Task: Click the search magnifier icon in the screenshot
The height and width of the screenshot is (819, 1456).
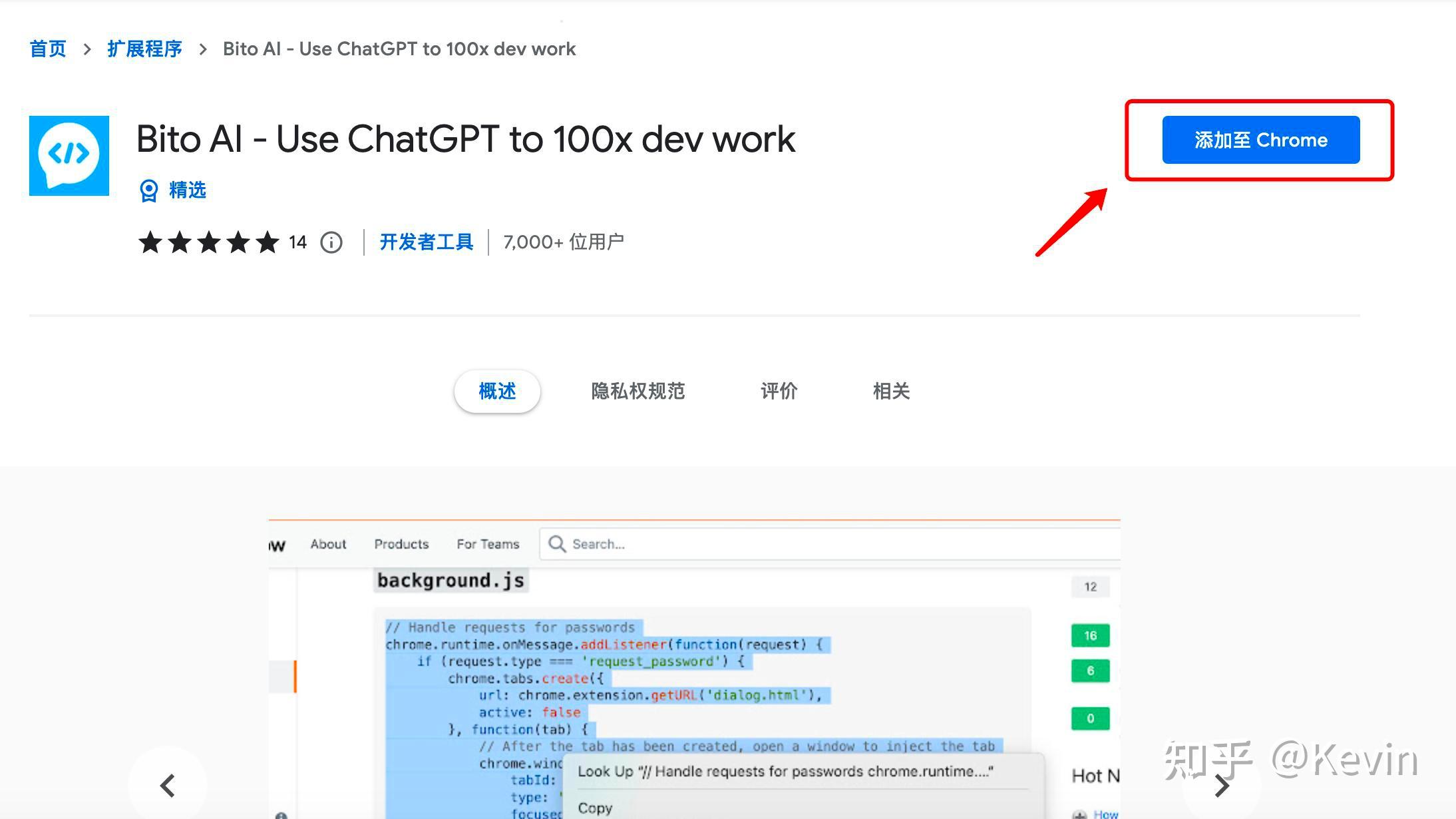Action: 556,544
